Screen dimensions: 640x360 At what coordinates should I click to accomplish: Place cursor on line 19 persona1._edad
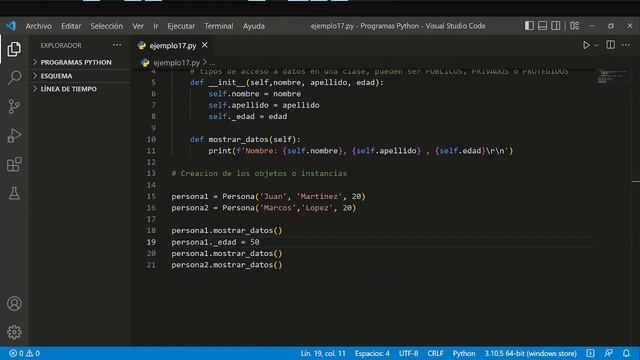point(215,242)
